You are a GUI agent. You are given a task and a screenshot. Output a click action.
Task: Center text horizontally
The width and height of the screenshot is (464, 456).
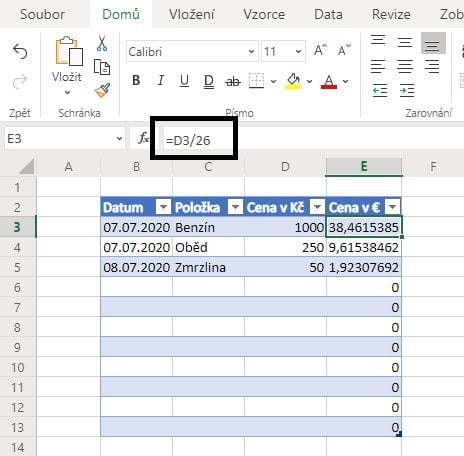pyautogui.click(x=405, y=66)
